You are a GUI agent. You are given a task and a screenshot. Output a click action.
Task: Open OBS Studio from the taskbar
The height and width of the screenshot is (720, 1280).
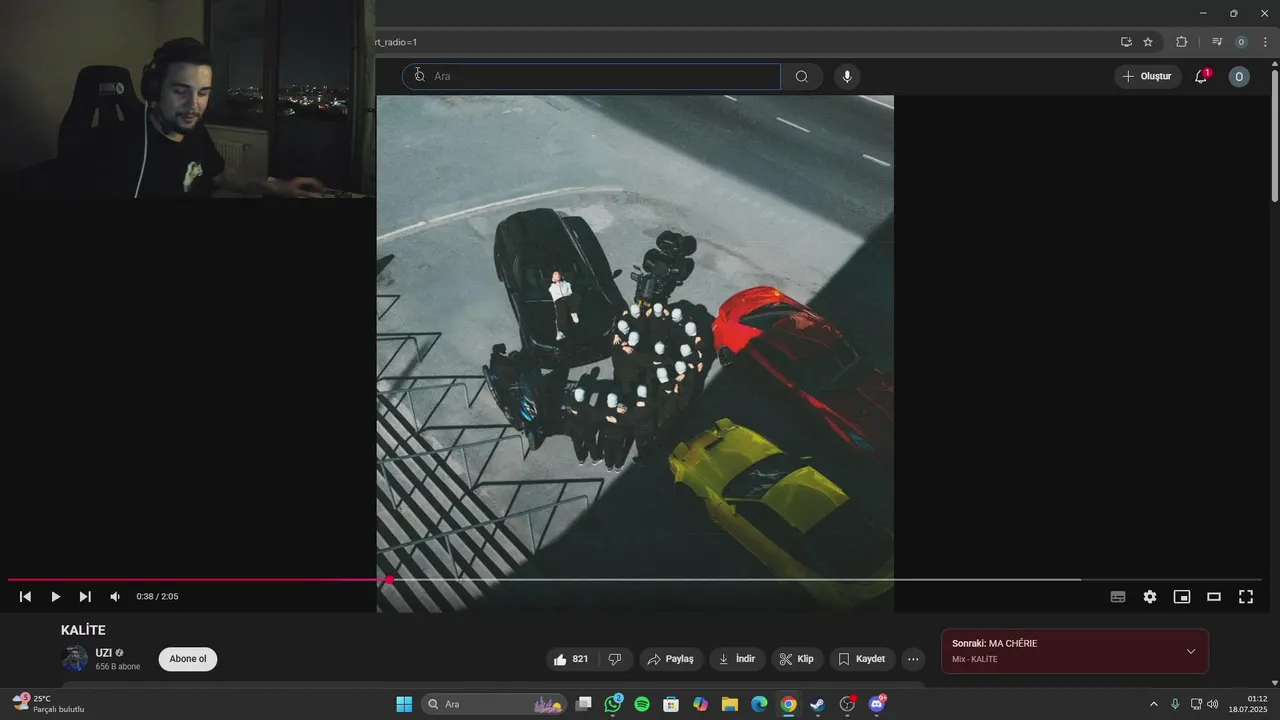847,704
